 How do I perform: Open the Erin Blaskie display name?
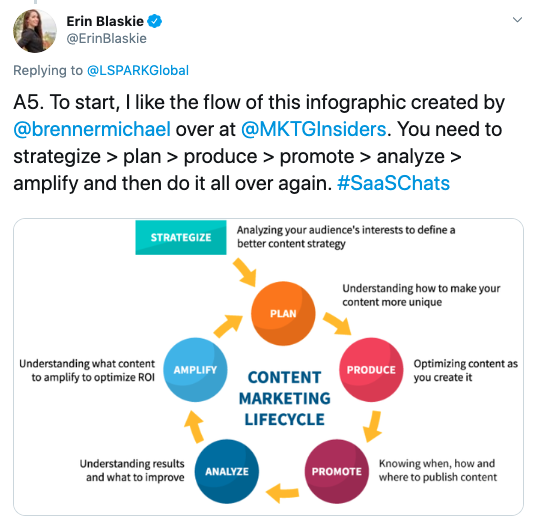105,21
